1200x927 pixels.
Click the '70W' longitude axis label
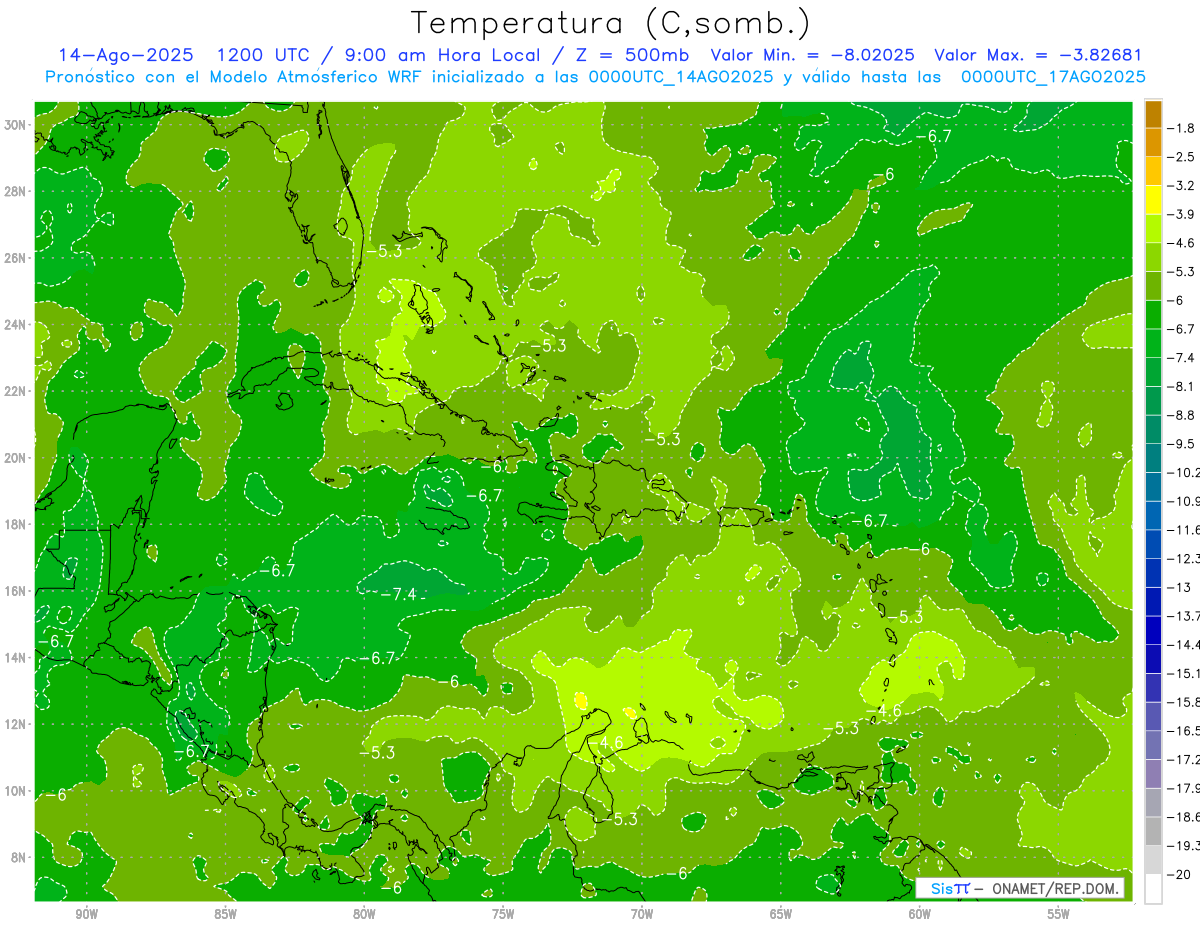tap(642, 915)
